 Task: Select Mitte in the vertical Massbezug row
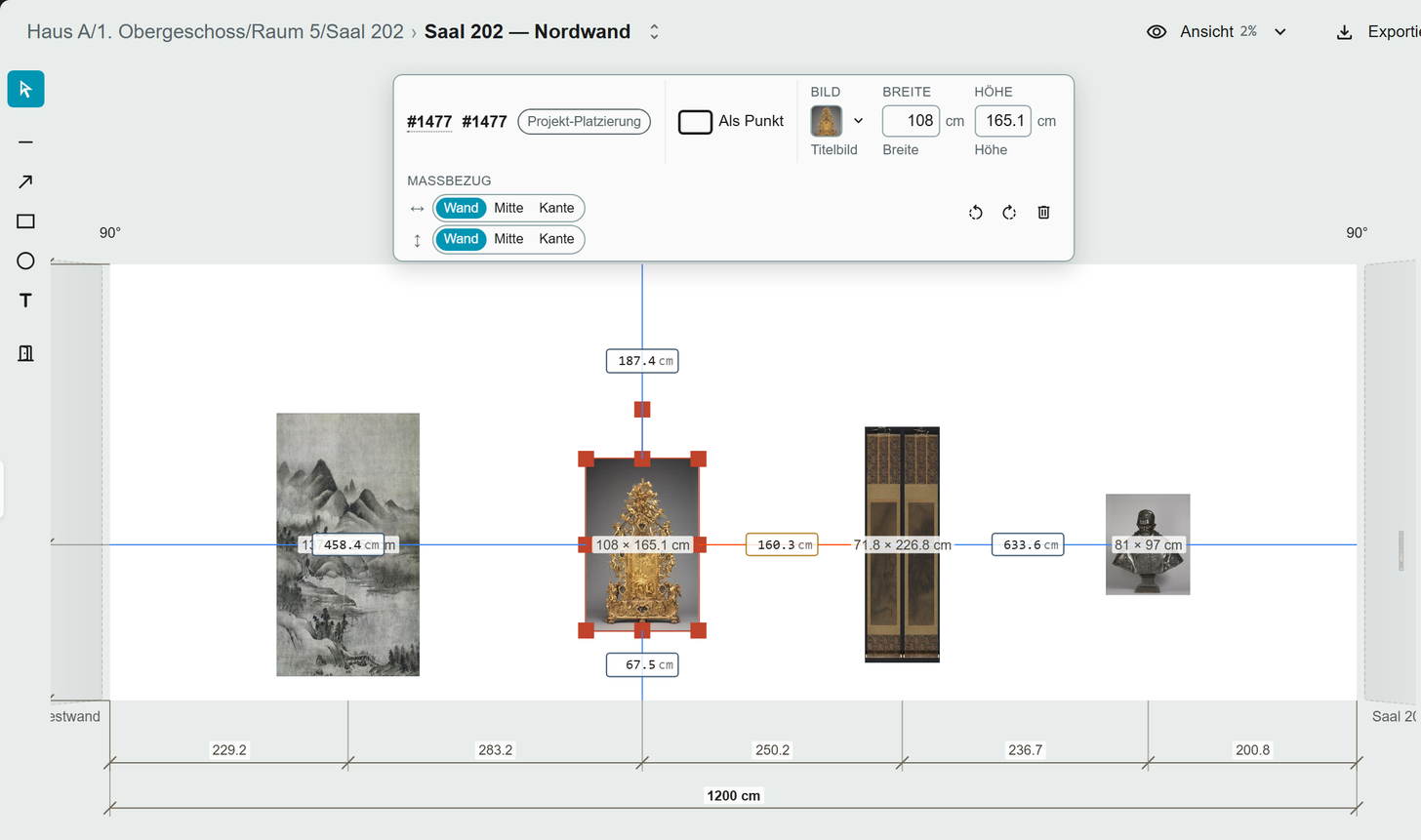pos(508,239)
